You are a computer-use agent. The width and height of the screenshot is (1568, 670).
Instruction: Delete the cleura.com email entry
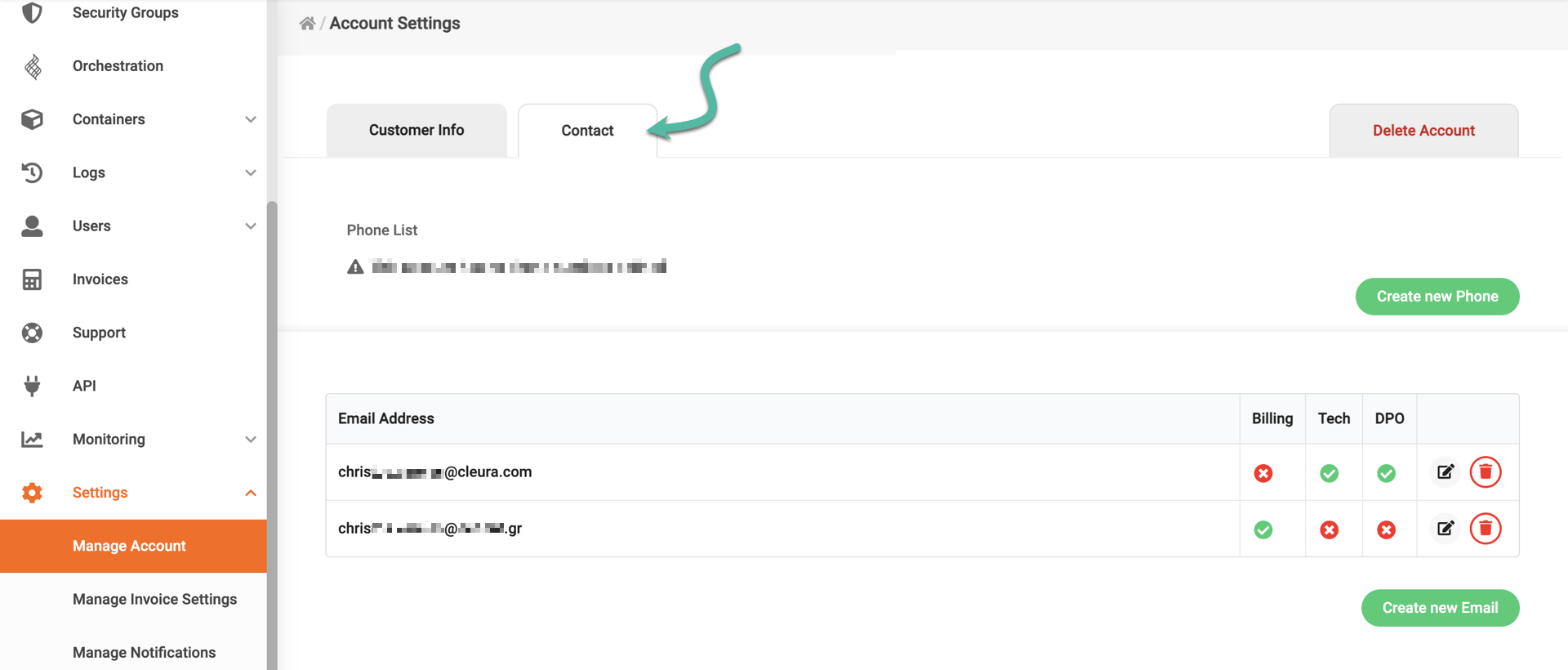pyautogui.click(x=1485, y=472)
